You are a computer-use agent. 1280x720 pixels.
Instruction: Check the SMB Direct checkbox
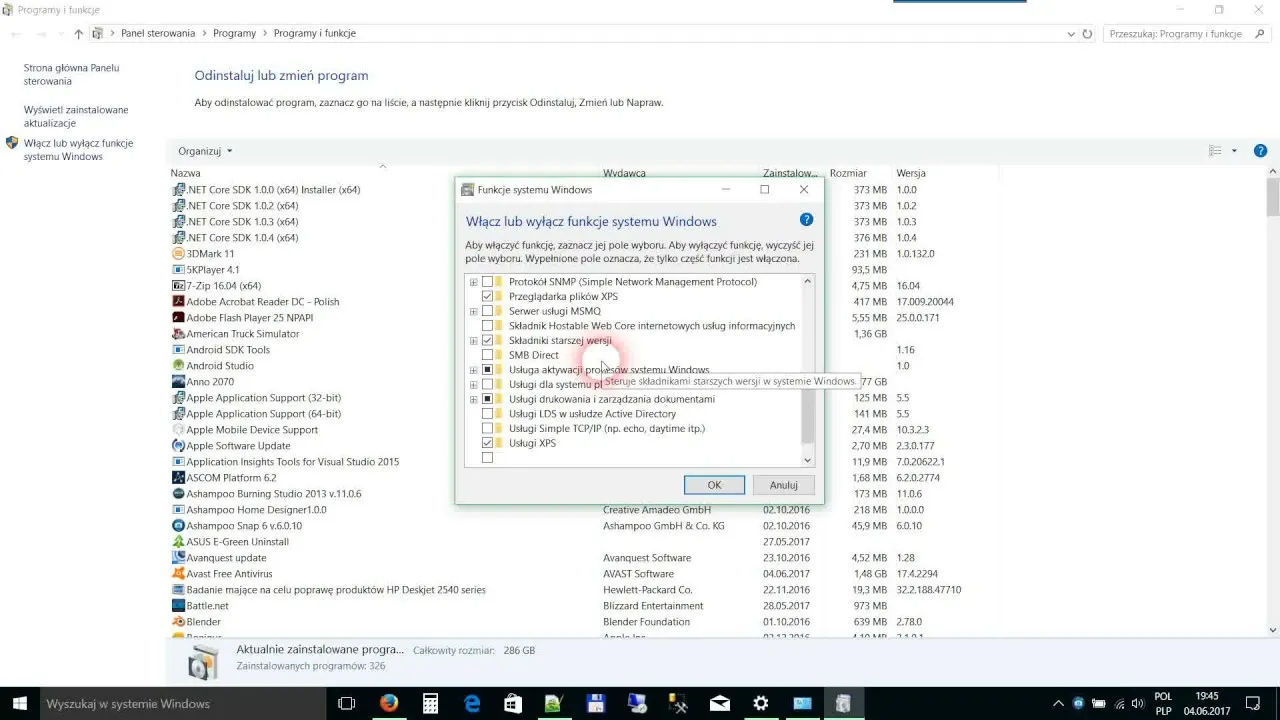(x=488, y=355)
